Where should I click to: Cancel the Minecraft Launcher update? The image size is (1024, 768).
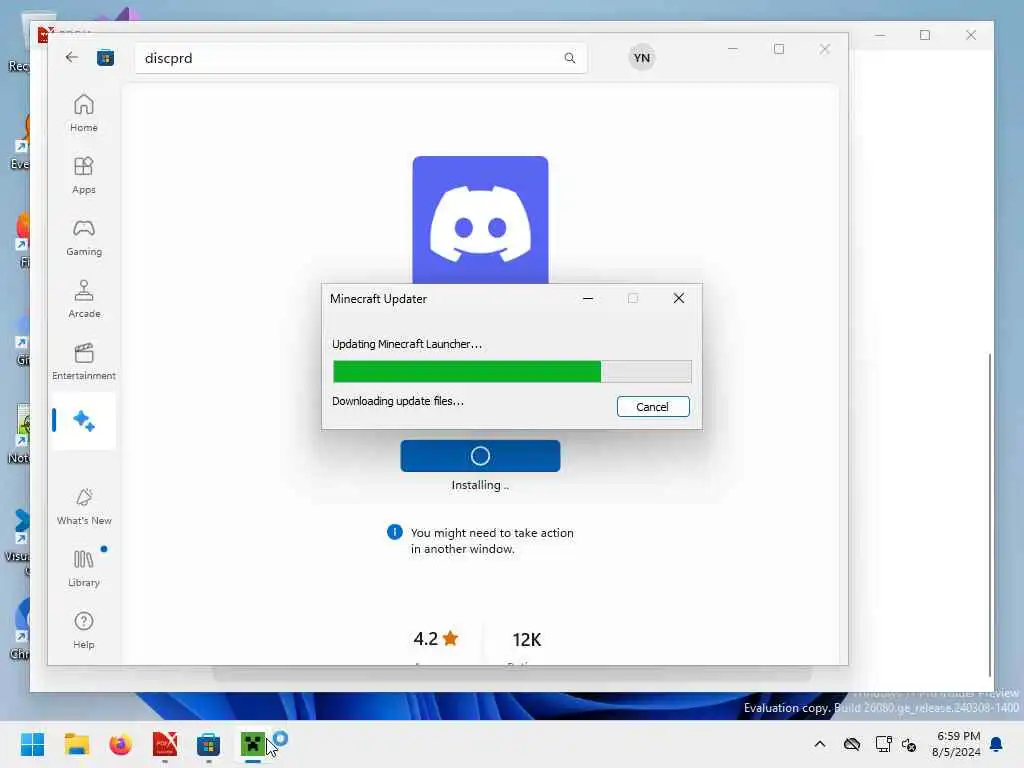pyautogui.click(x=652, y=407)
